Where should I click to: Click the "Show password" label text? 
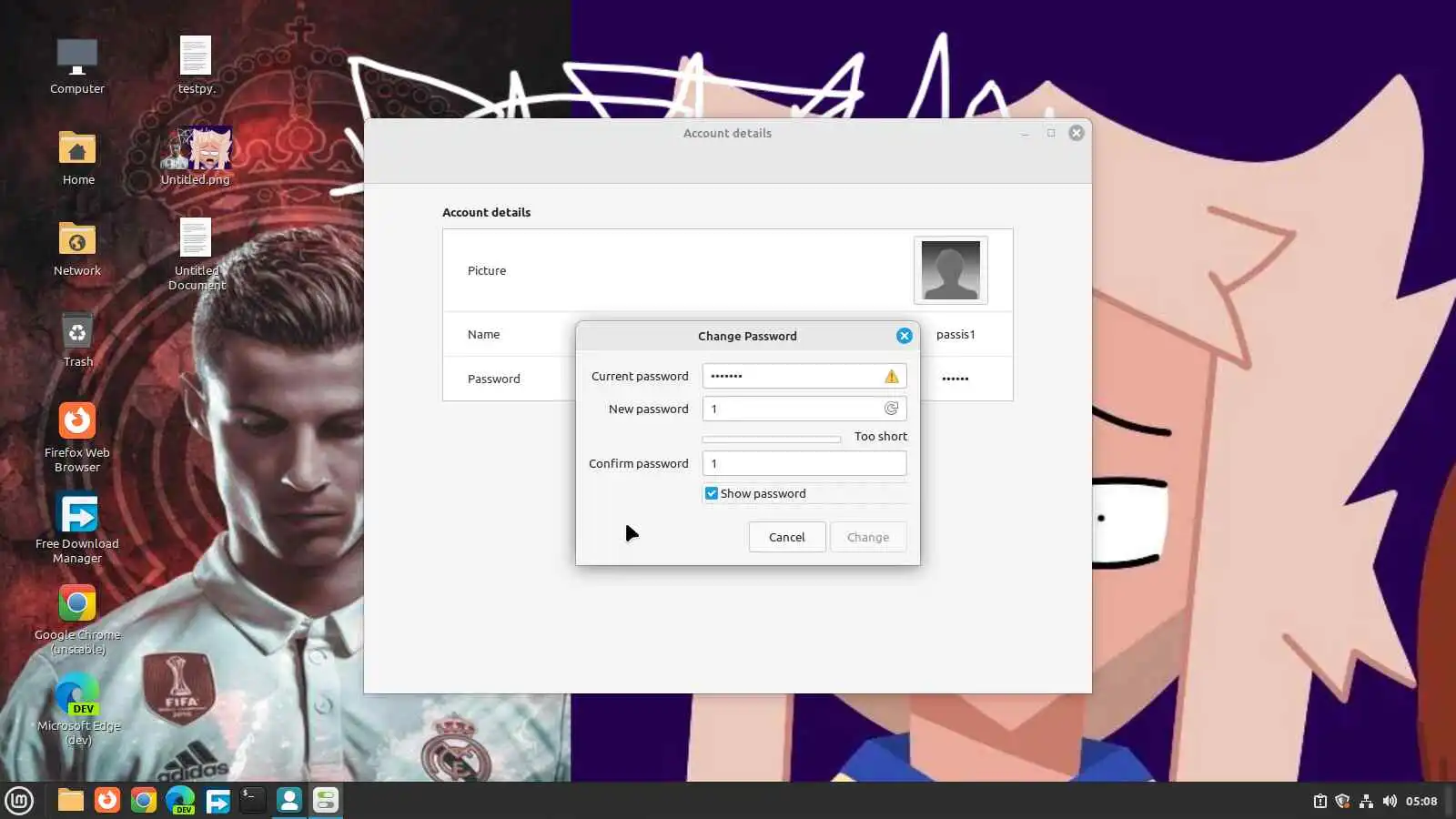click(763, 493)
